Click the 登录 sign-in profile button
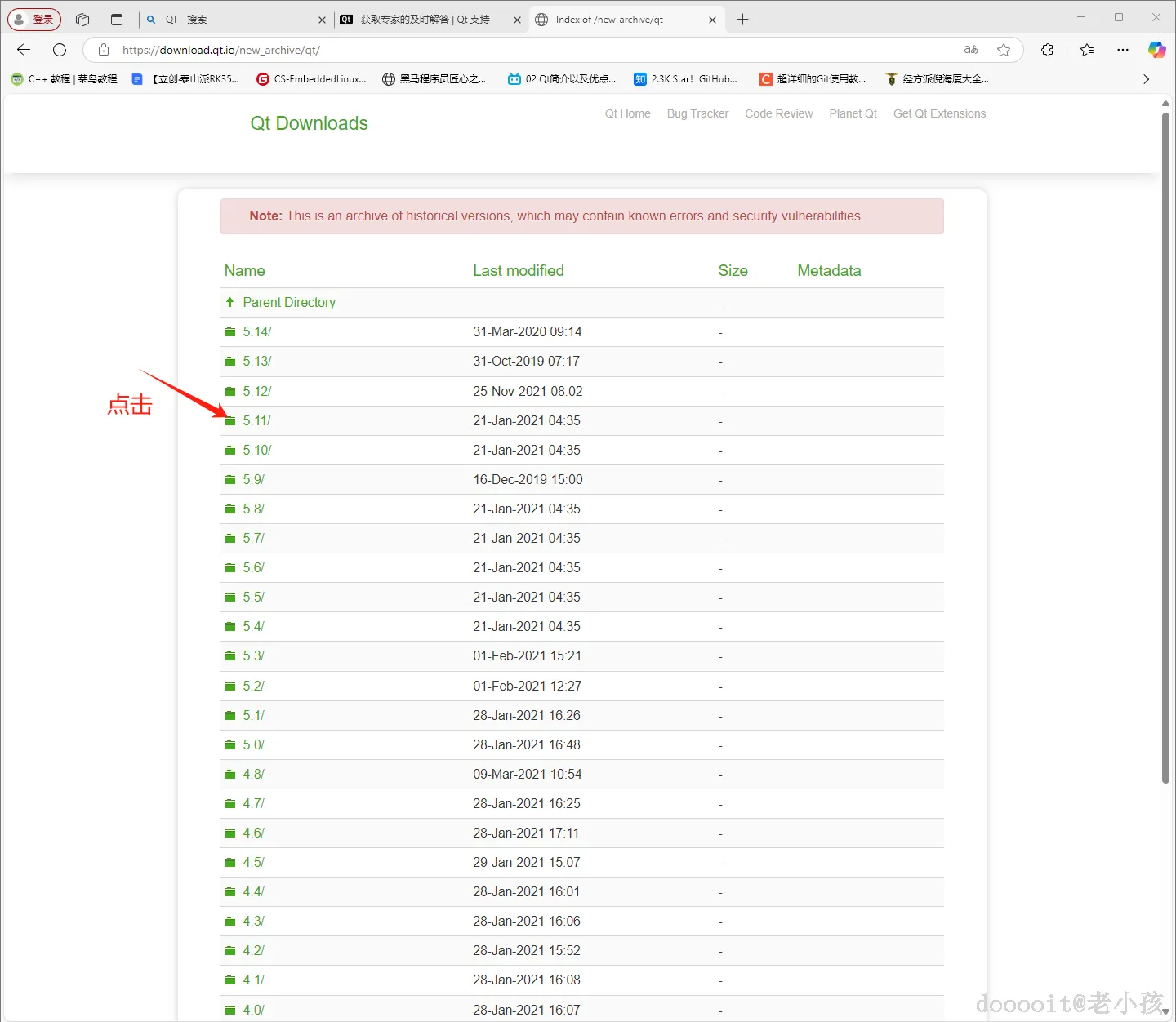This screenshot has width=1176, height=1022. [34, 20]
